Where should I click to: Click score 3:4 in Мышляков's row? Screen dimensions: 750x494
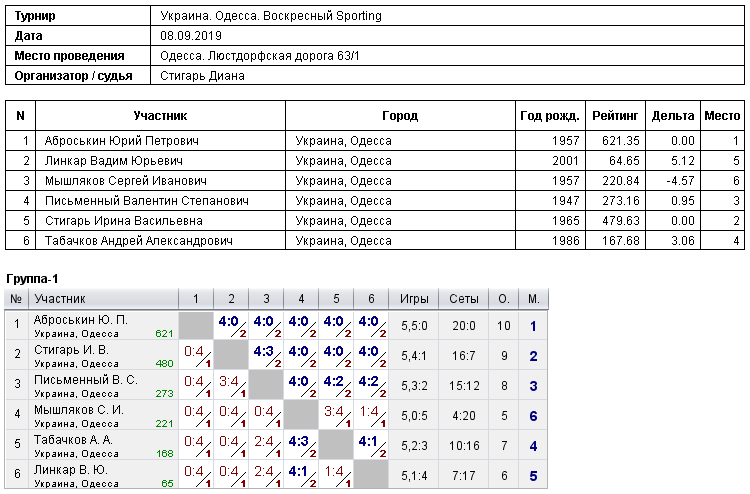pyautogui.click(x=333, y=412)
